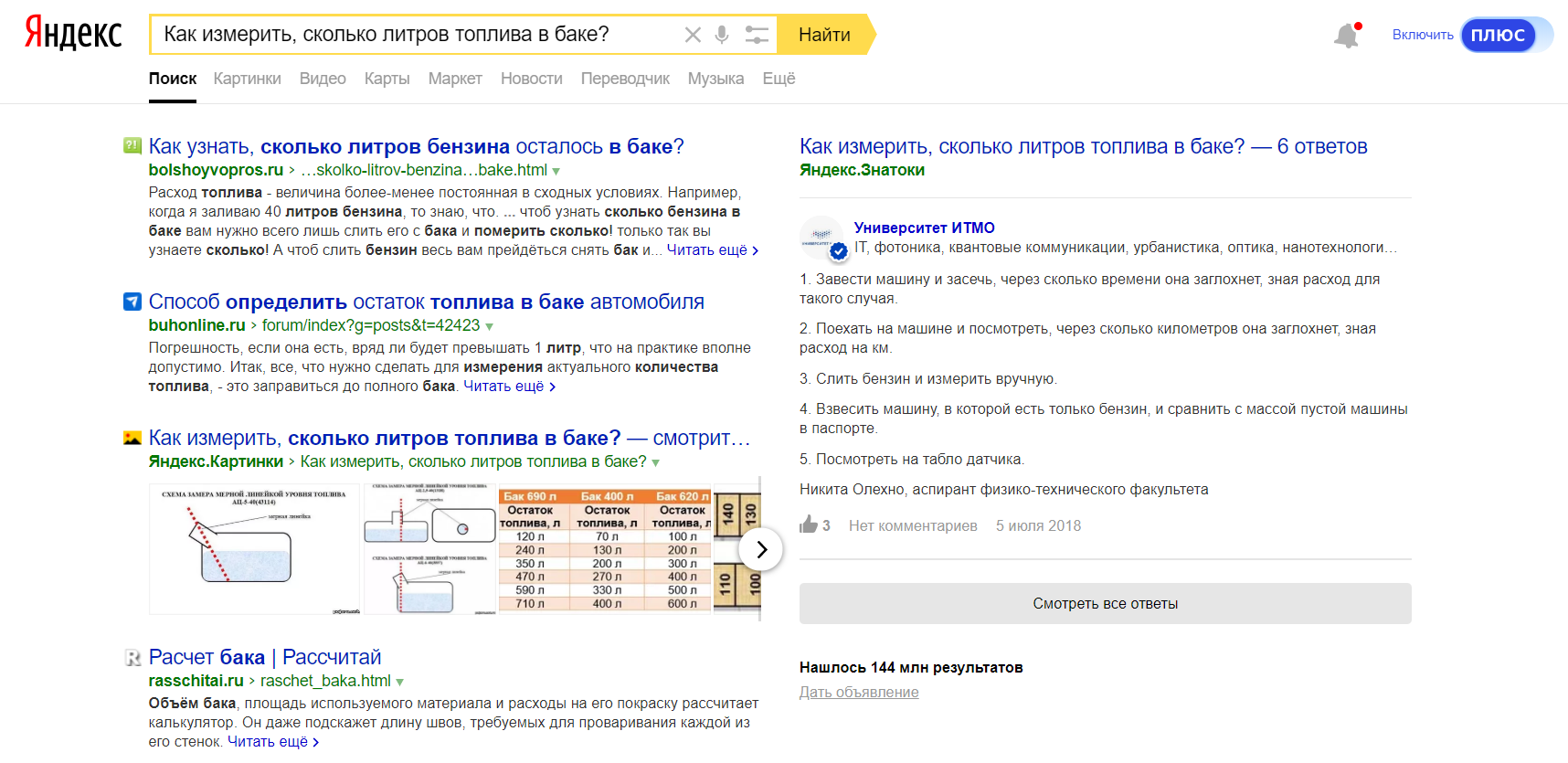Open search settings sliders icon
1568x763 pixels.
[757, 35]
